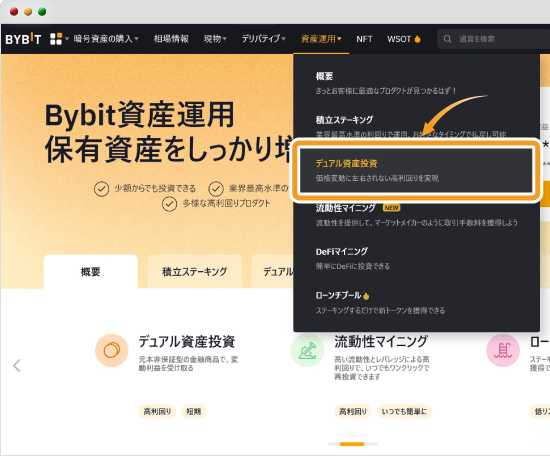Click the Bybit logo

23,39
